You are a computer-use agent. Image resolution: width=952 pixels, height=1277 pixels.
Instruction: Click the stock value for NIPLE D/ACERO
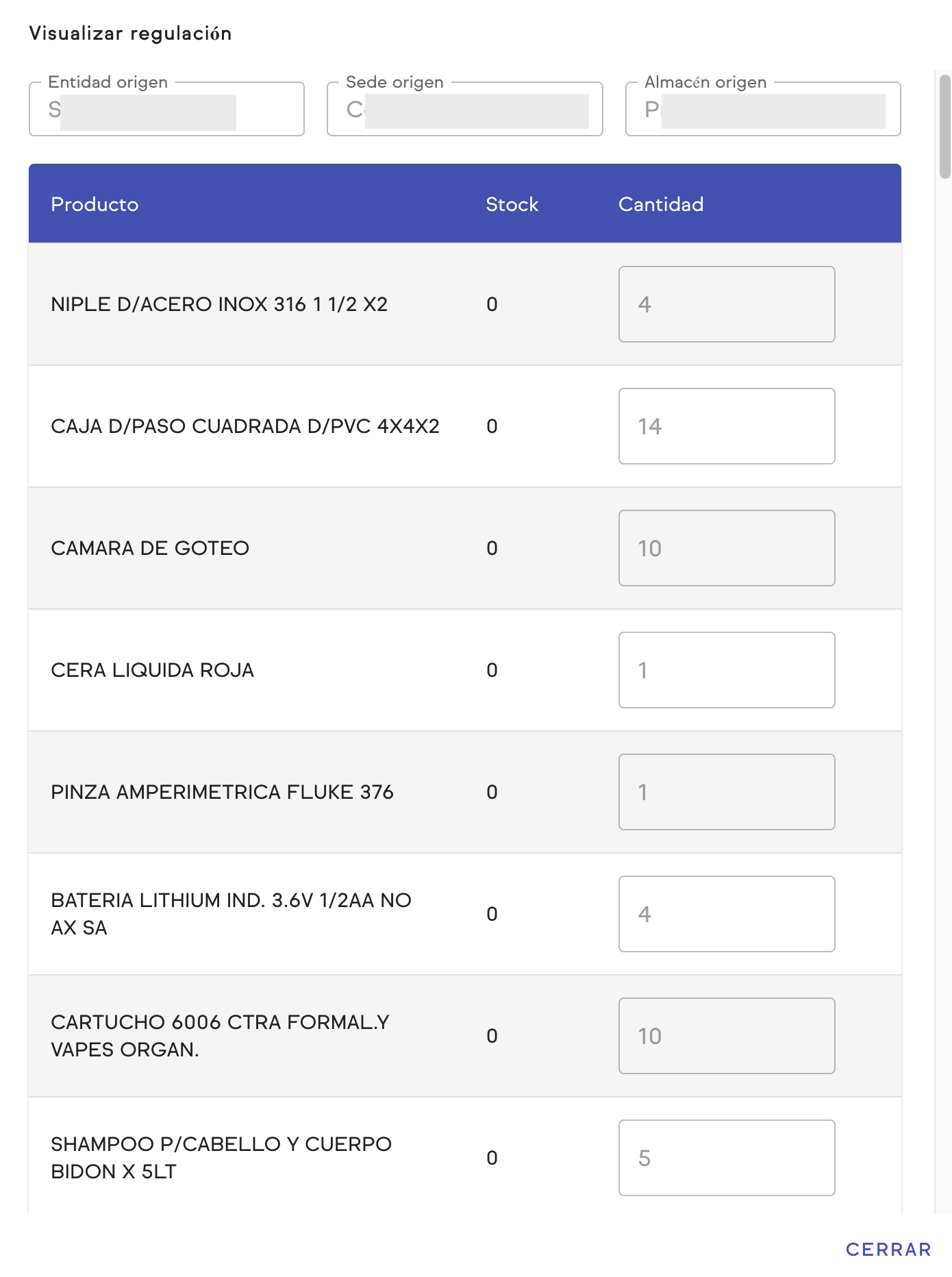(492, 304)
